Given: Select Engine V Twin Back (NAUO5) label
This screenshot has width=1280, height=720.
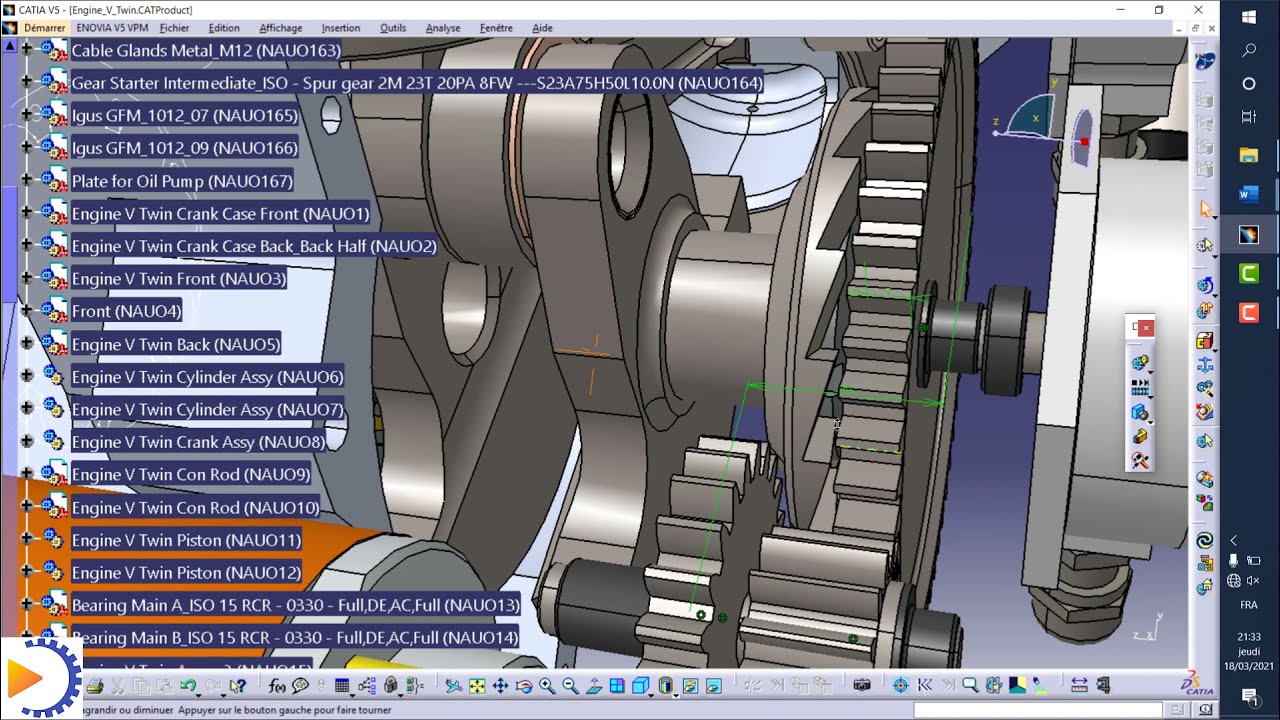Looking at the screenshot, I should 176,344.
